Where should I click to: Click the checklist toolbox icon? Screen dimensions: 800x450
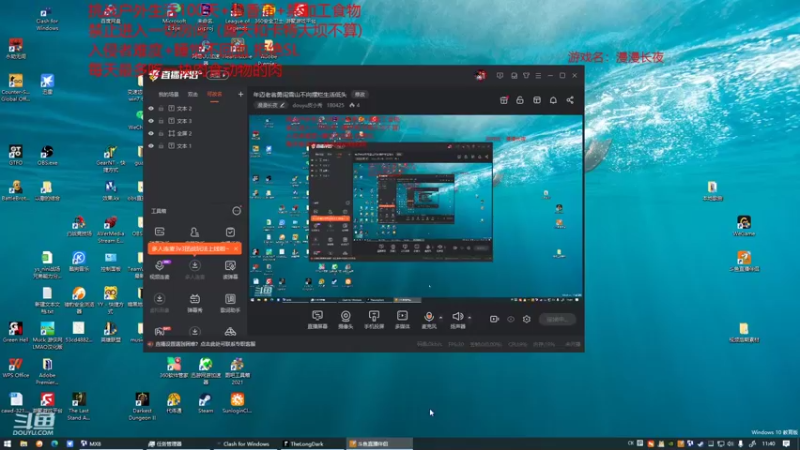[x=230, y=232]
